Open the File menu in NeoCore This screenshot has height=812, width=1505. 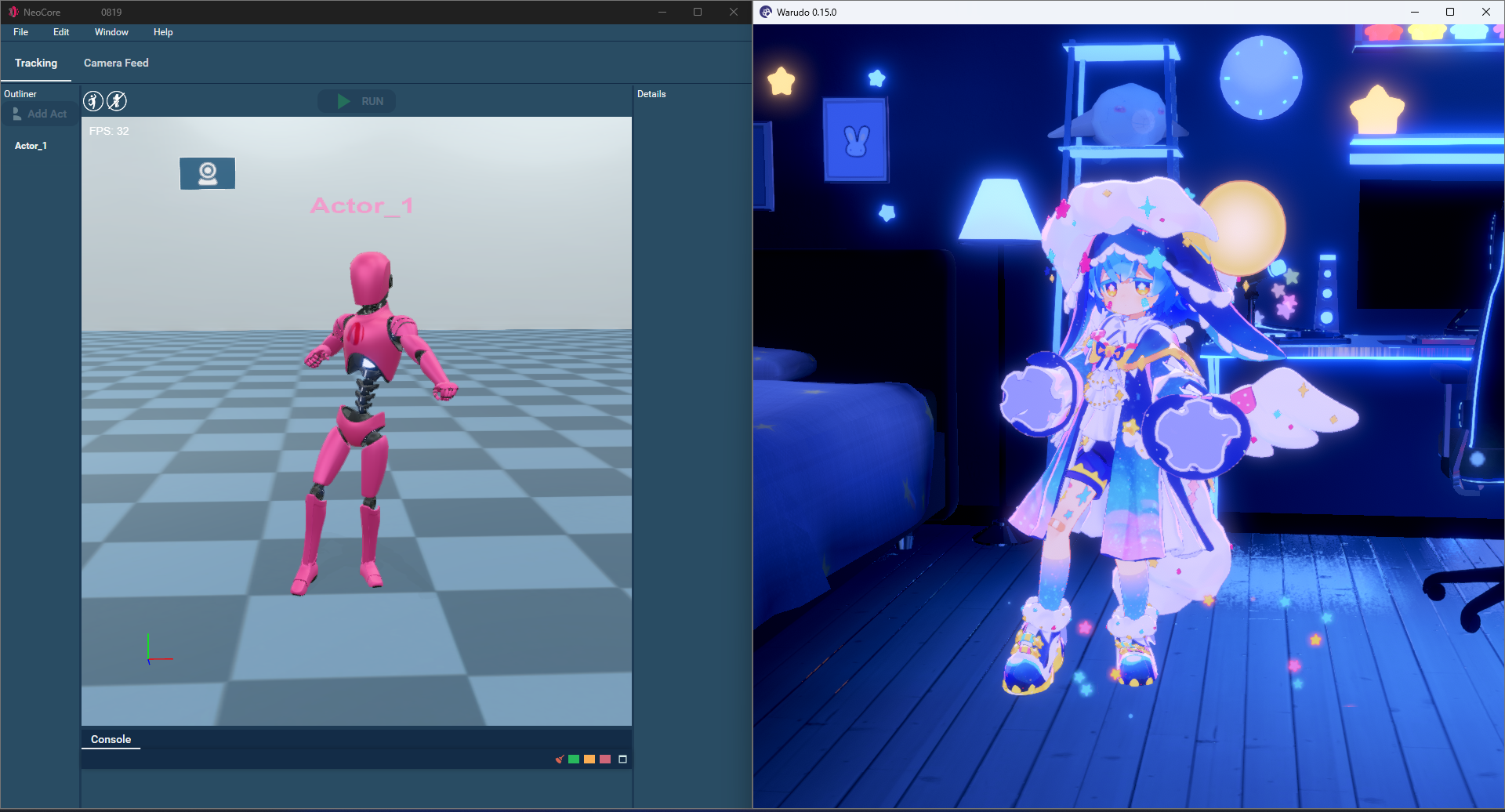(x=21, y=32)
